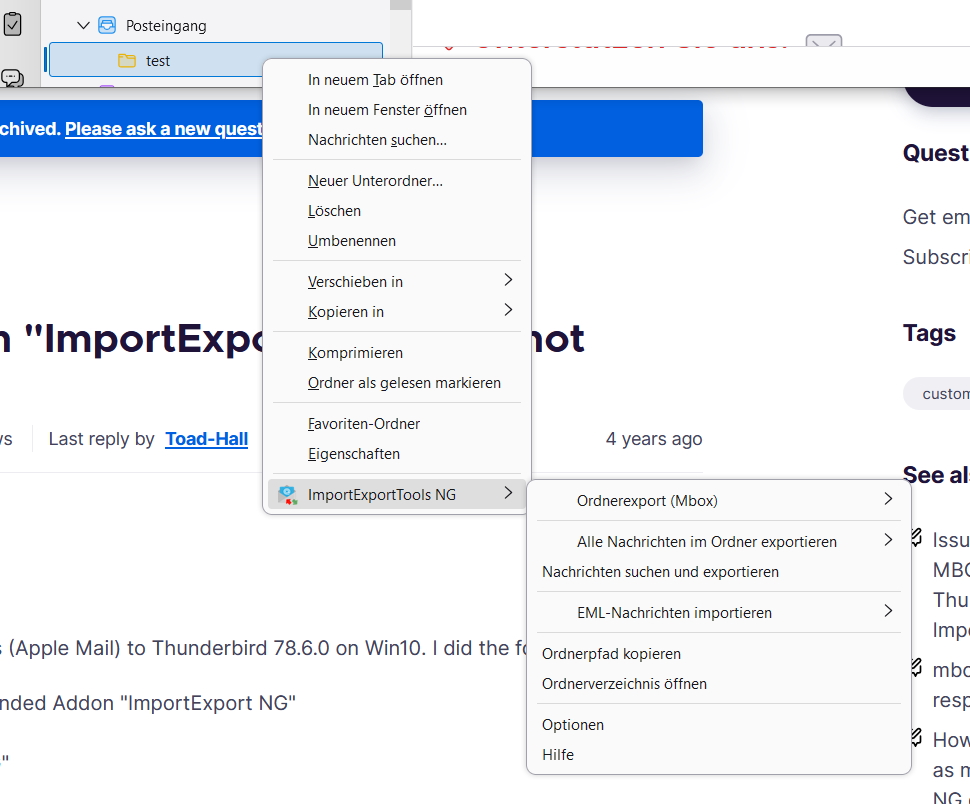Image resolution: width=970 pixels, height=804 pixels.
Task: Open the Verschieben in menu entry
Action: (x=397, y=282)
